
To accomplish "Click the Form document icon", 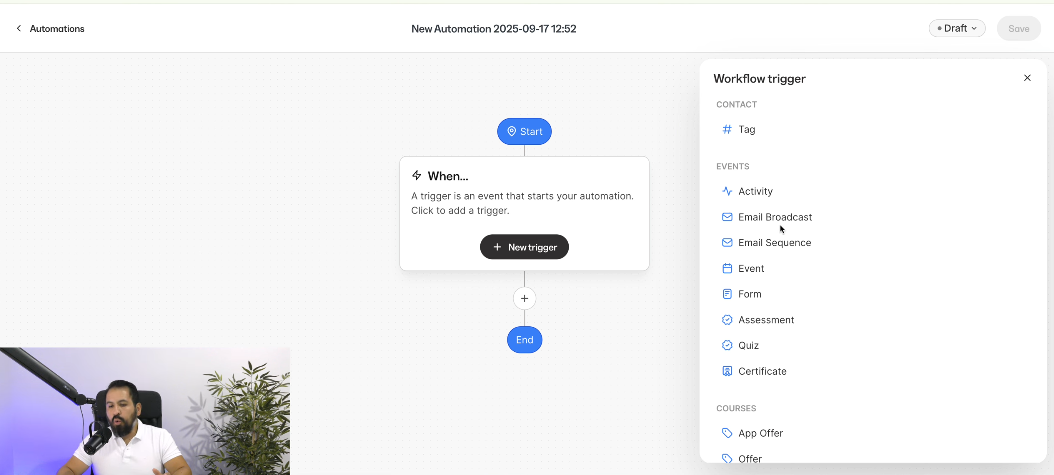I will click(727, 294).
